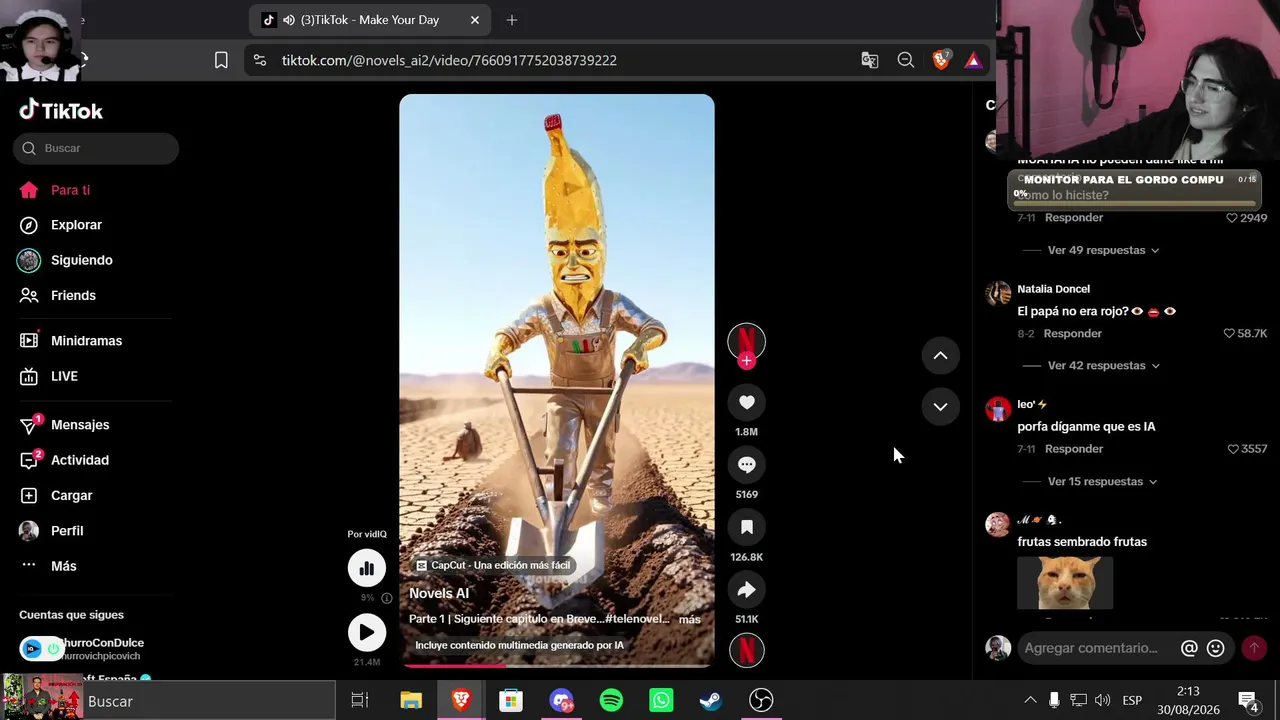Go to the next video with the down arrow

click(x=940, y=406)
